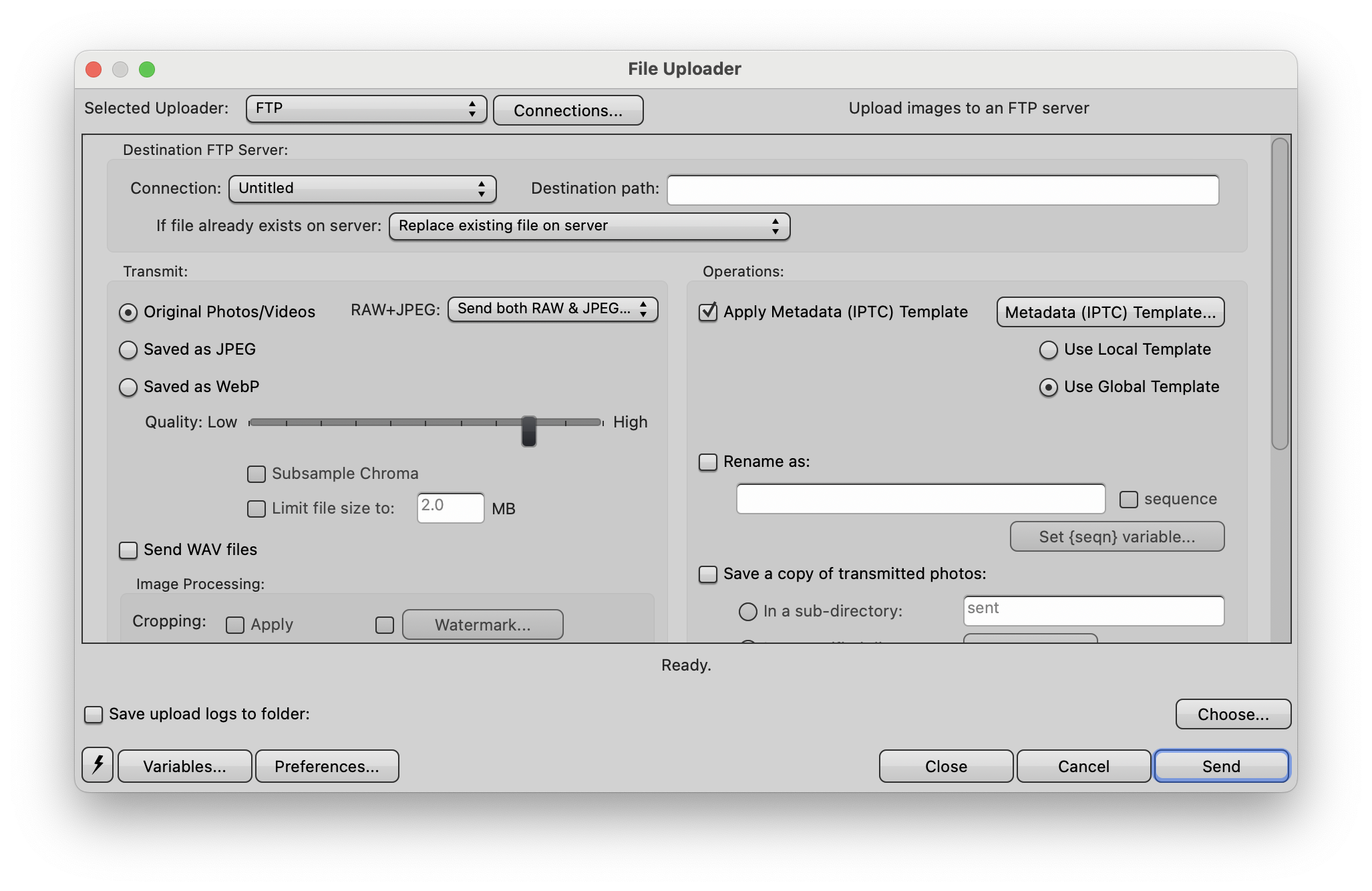Check Save a copy of transmitted photos

[708, 574]
